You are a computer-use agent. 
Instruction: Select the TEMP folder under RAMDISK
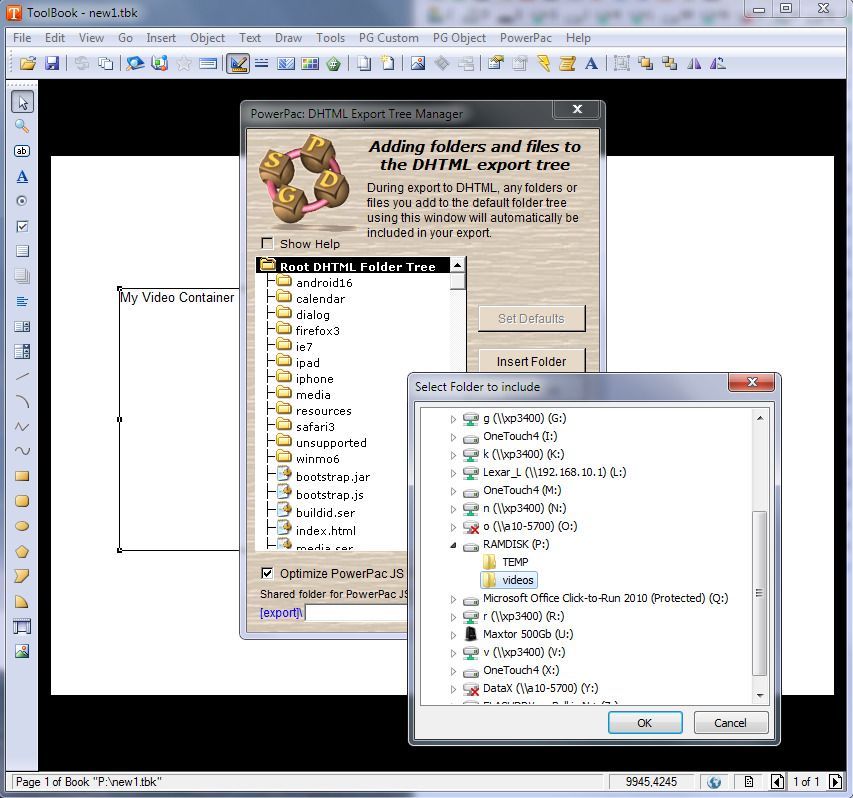pyautogui.click(x=505, y=562)
